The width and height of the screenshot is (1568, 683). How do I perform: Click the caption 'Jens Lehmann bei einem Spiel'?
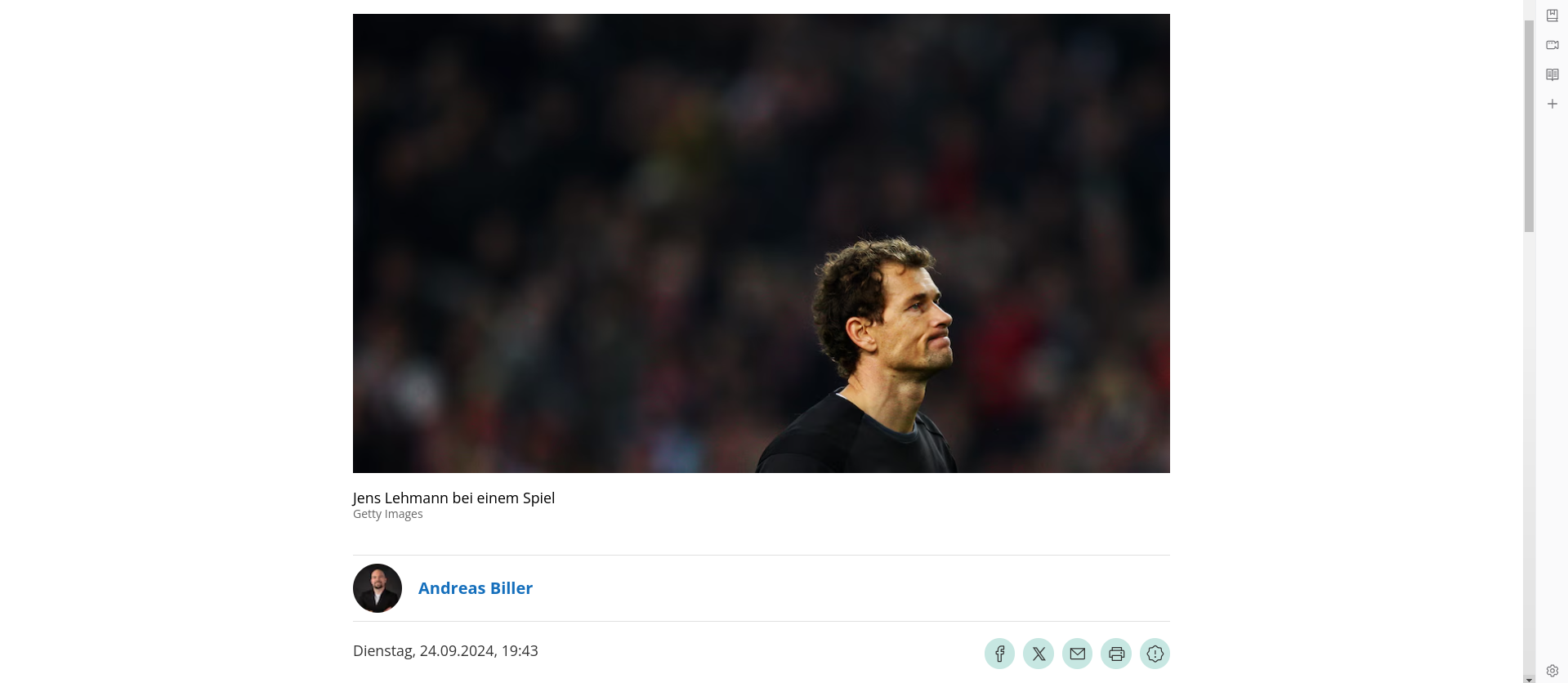point(453,498)
